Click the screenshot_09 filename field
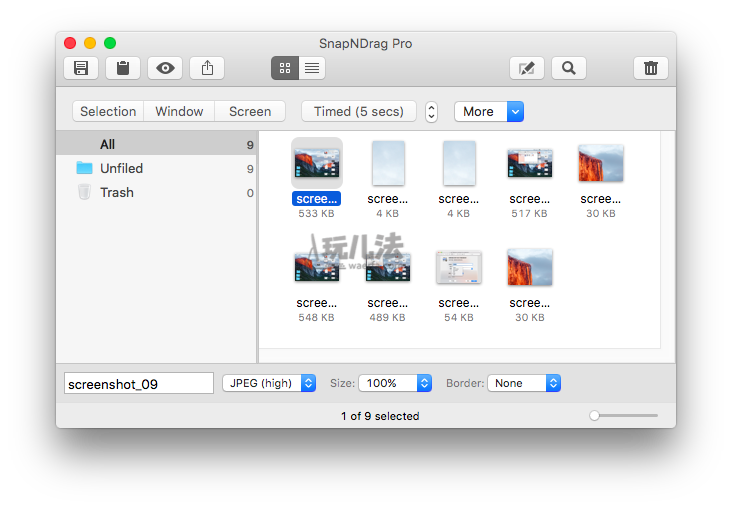Viewport: 732px width, 508px height. click(x=139, y=383)
